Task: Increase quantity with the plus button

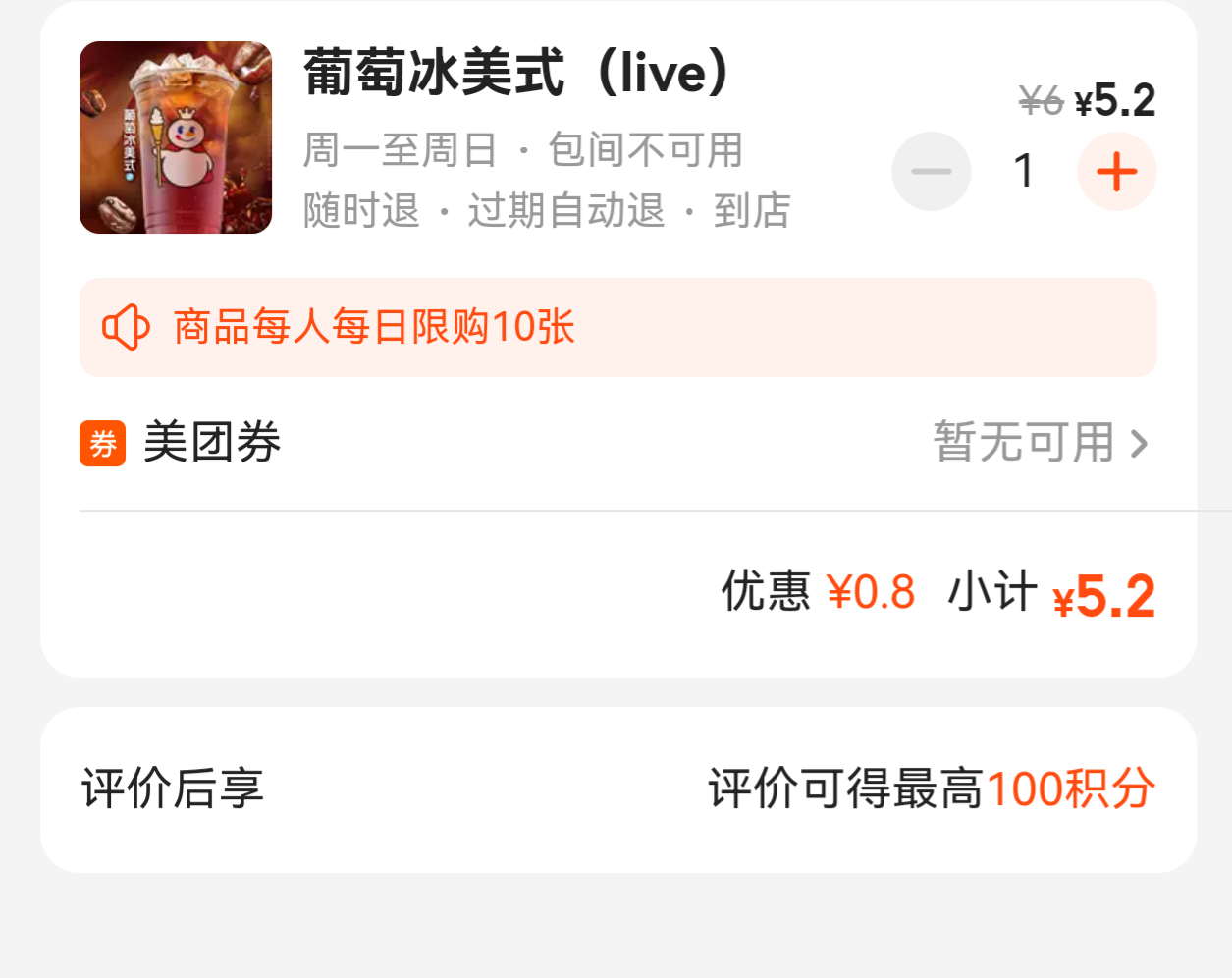Action: (x=1117, y=172)
